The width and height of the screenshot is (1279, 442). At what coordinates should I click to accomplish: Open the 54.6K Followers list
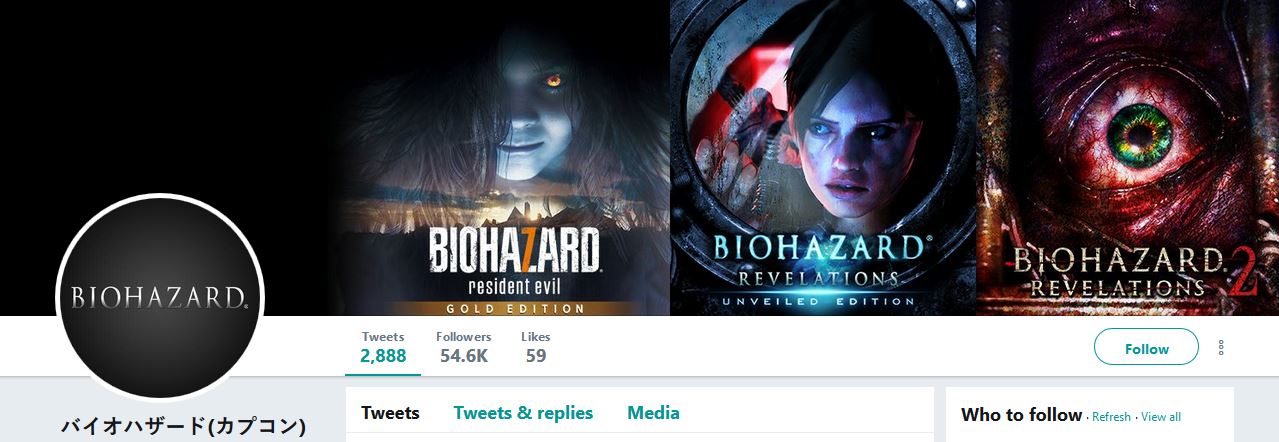464,346
